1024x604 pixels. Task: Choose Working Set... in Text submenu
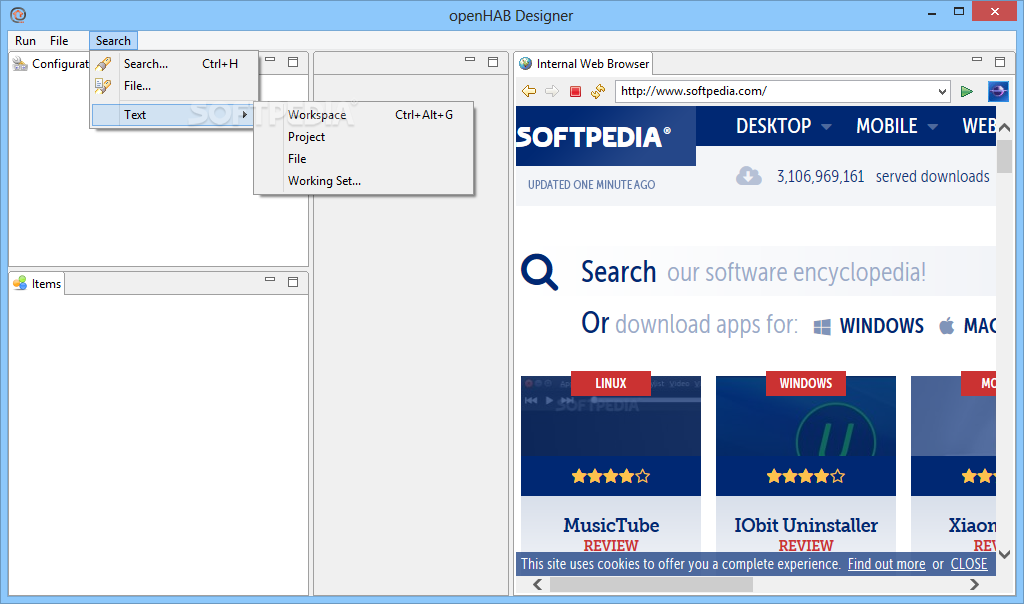point(364,181)
